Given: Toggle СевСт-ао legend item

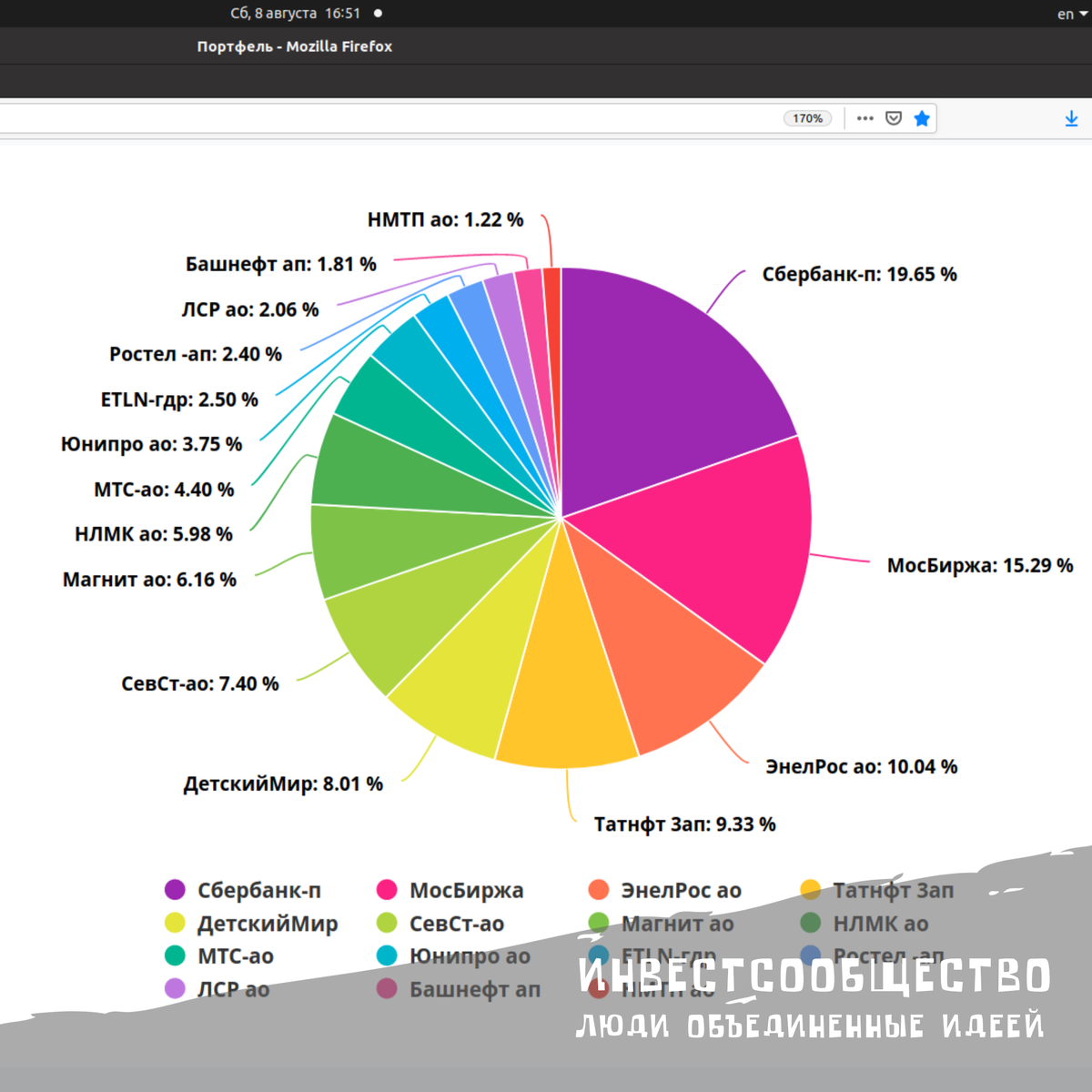Looking at the screenshot, I should [x=440, y=924].
